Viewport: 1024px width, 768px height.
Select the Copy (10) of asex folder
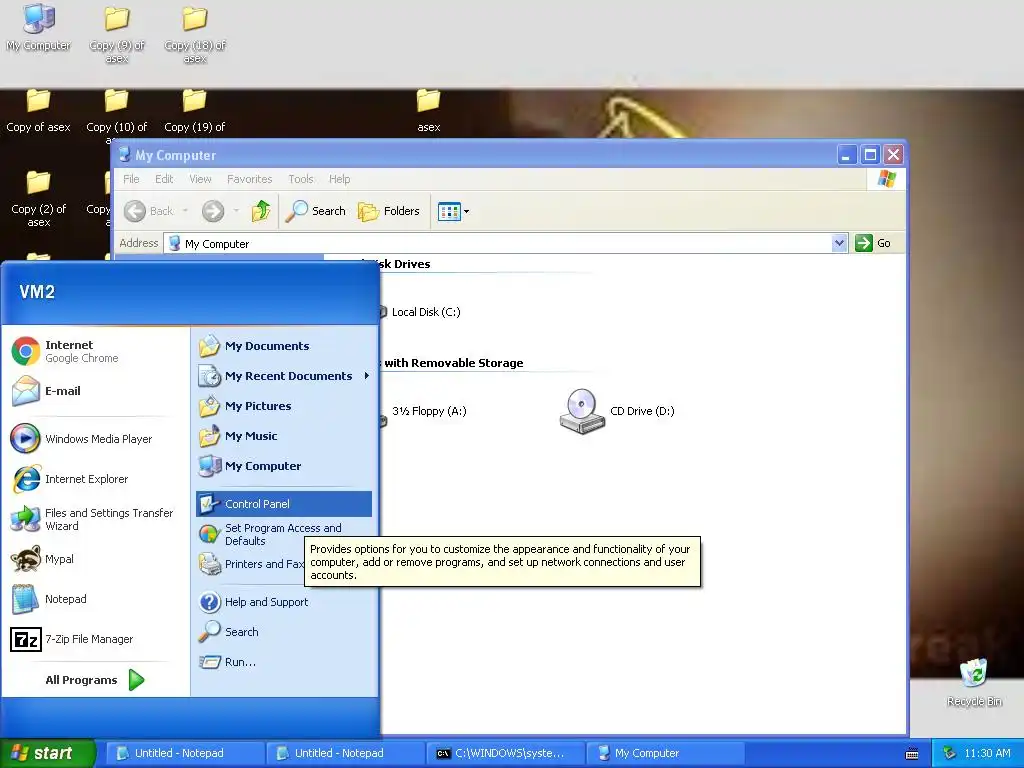pos(117,112)
